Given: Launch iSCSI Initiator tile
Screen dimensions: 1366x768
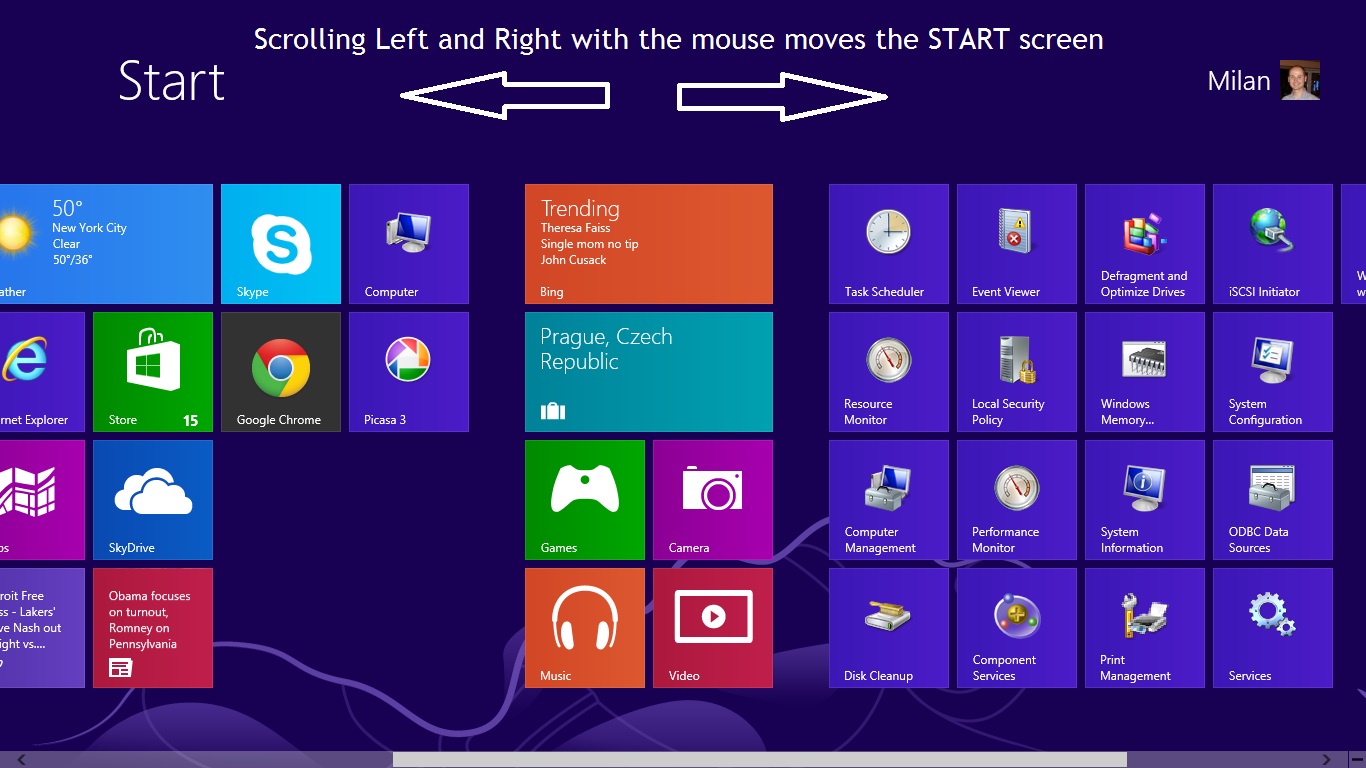Looking at the screenshot, I should point(1273,244).
